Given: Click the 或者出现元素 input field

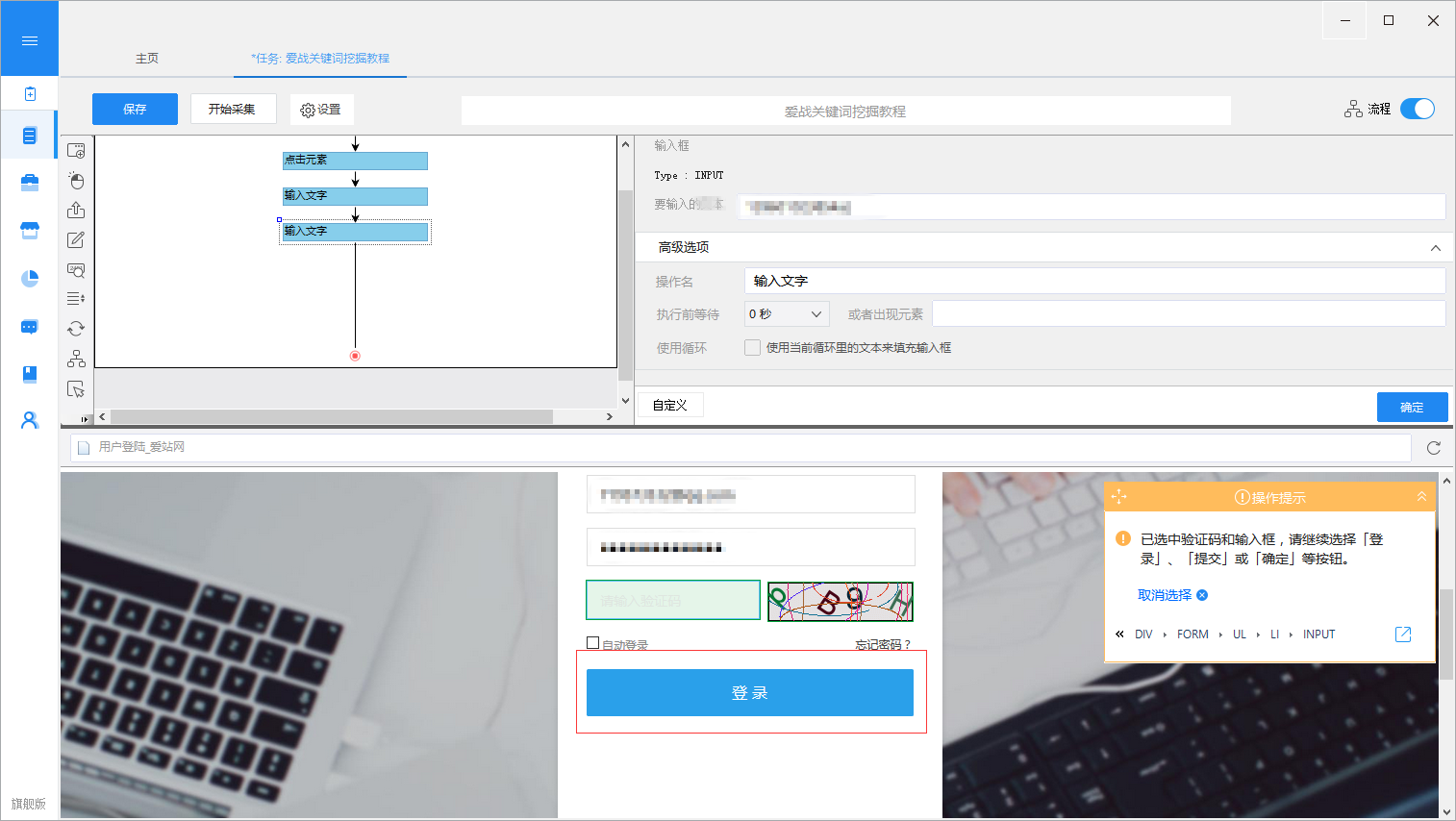Looking at the screenshot, I should (x=1189, y=314).
